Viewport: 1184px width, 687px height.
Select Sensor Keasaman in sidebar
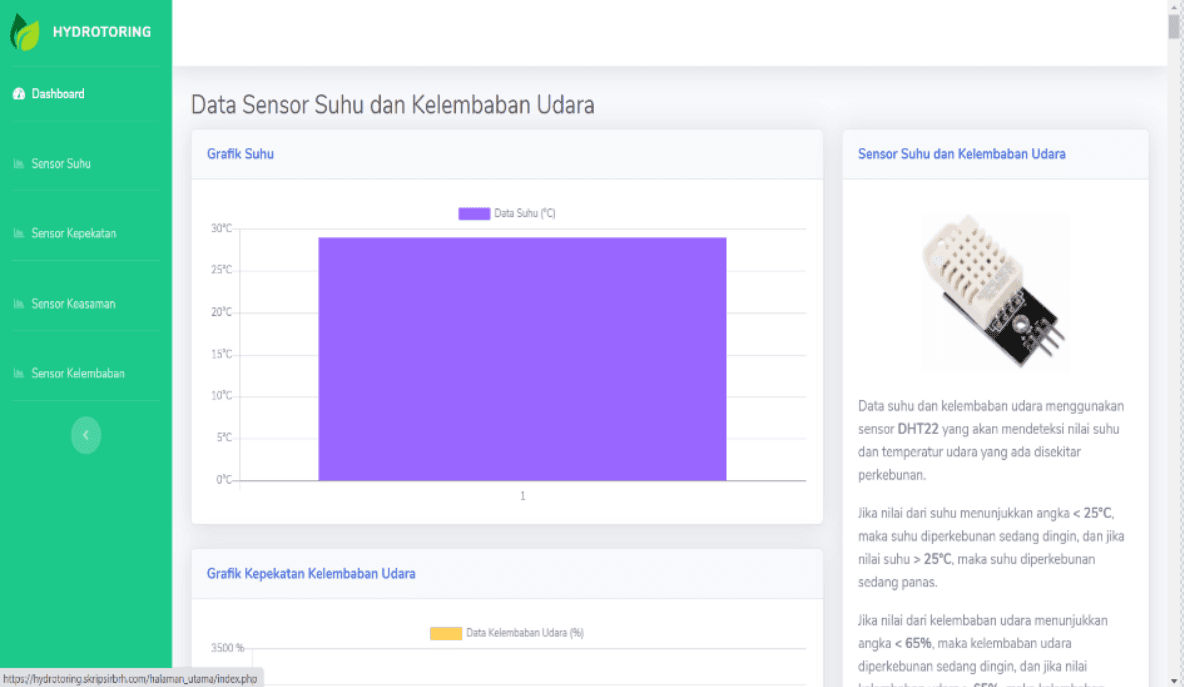pos(86,303)
